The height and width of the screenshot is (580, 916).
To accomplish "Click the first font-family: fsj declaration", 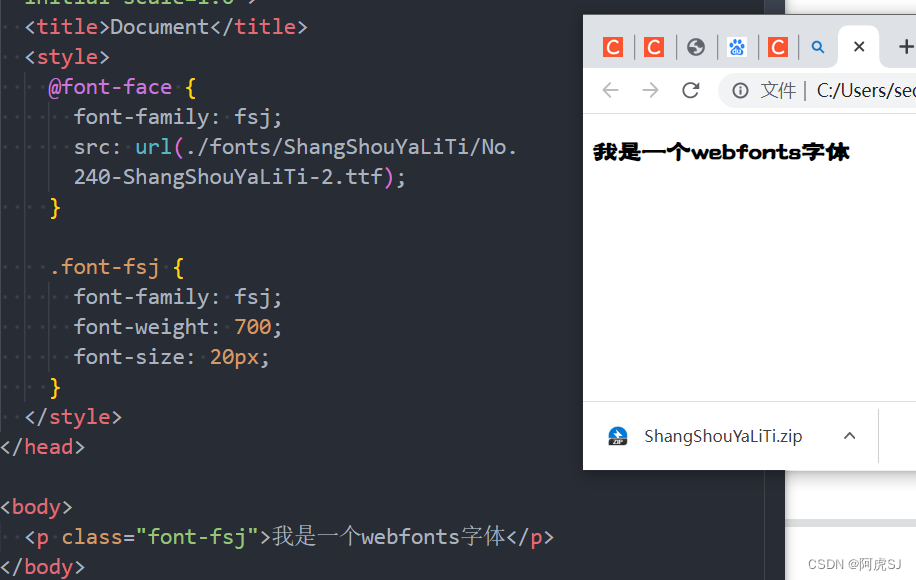I will (x=178, y=117).
